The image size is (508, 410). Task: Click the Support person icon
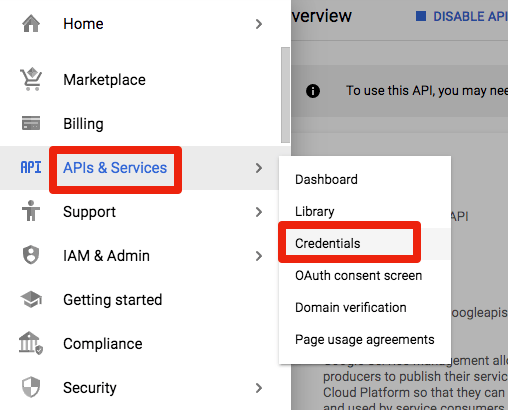tap(31, 211)
